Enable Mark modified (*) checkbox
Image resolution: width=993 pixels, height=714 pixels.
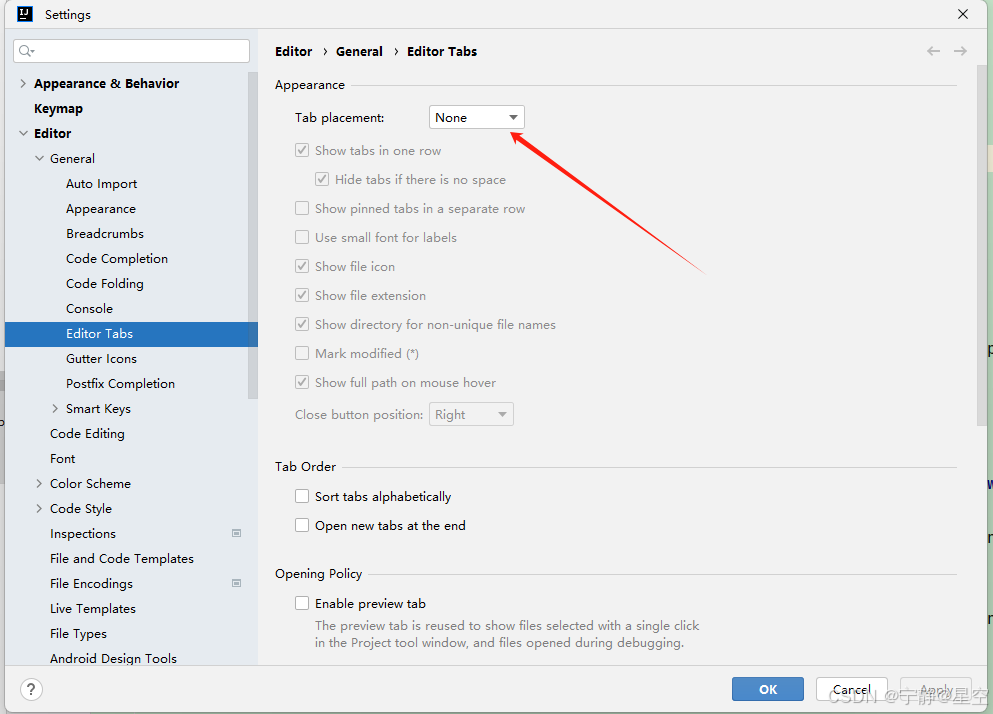(x=302, y=354)
